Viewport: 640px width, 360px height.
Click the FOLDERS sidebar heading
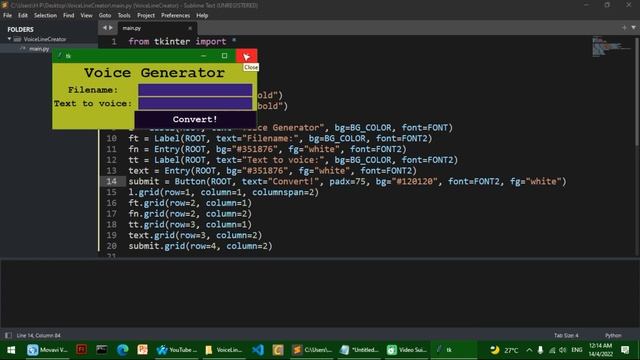20,29
